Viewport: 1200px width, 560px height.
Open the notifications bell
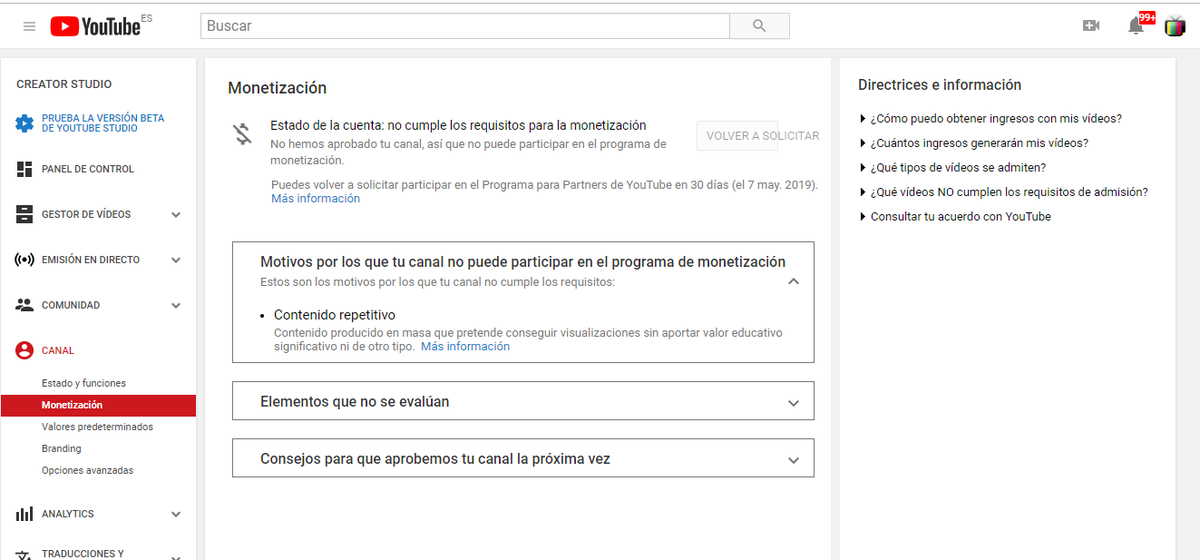click(x=1136, y=26)
